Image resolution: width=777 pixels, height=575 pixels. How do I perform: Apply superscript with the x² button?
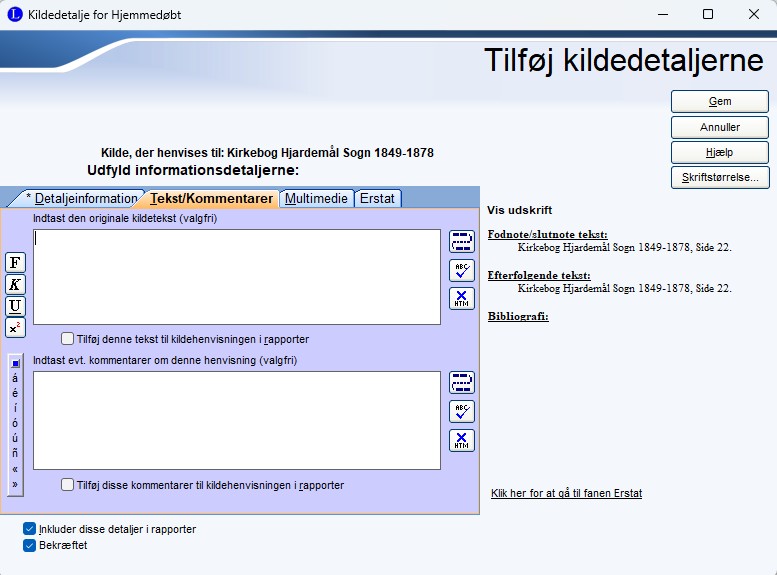click(x=15, y=327)
